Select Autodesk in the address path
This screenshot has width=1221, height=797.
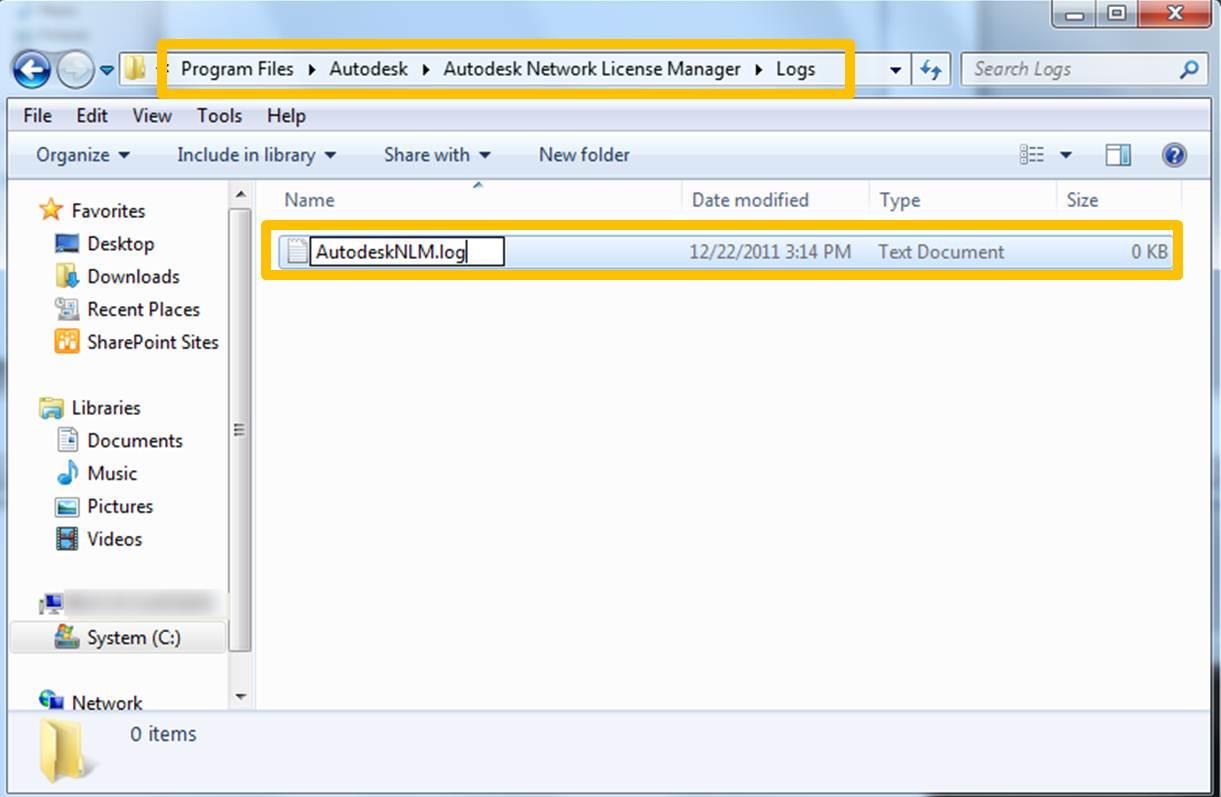pos(369,69)
